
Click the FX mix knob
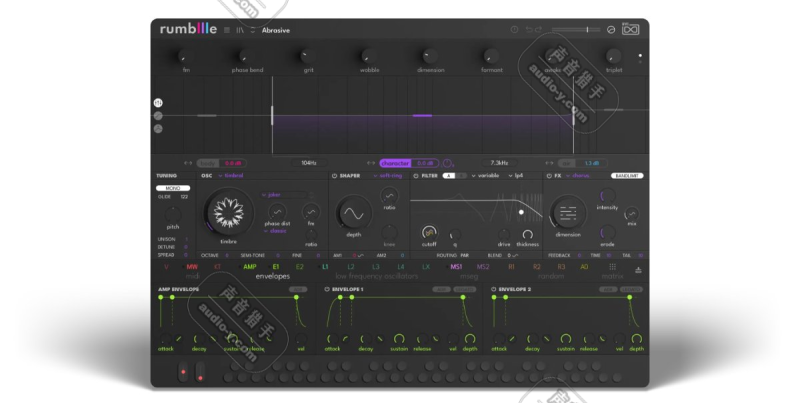(632, 214)
